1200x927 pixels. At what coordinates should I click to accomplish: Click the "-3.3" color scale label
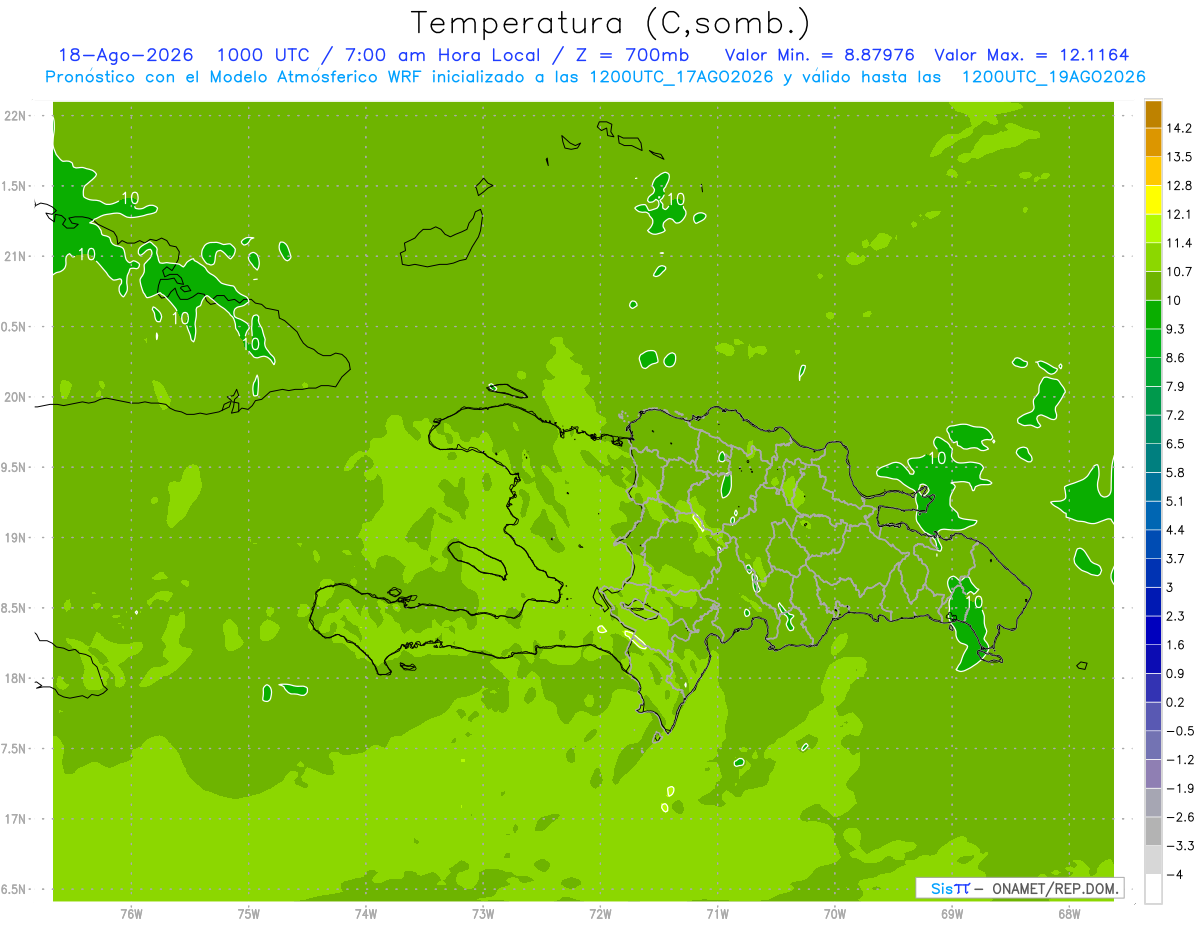click(x=1180, y=846)
